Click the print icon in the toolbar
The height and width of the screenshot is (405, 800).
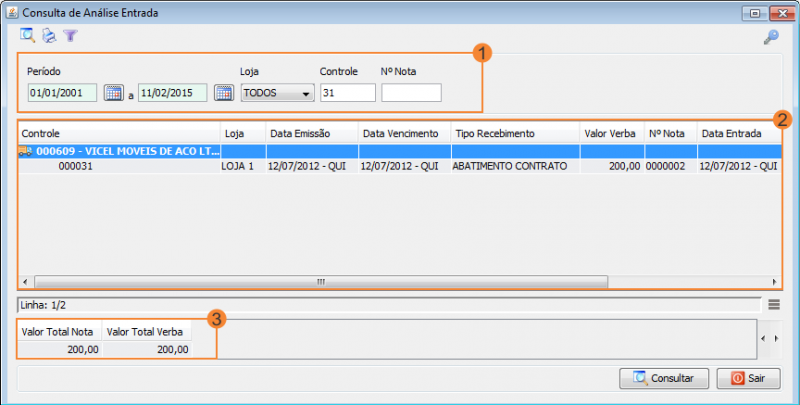49,36
